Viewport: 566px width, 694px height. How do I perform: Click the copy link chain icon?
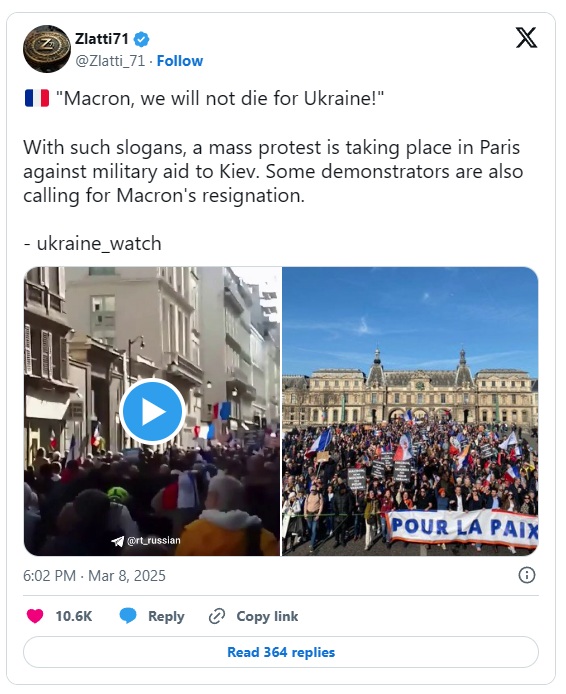217,616
